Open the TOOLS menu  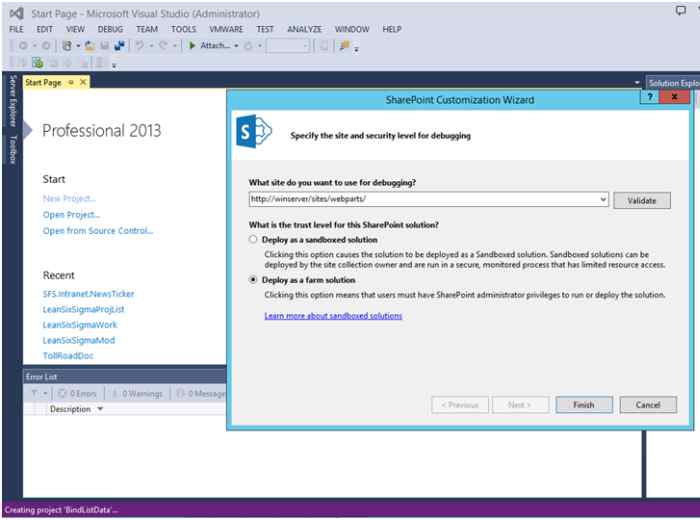tap(183, 29)
